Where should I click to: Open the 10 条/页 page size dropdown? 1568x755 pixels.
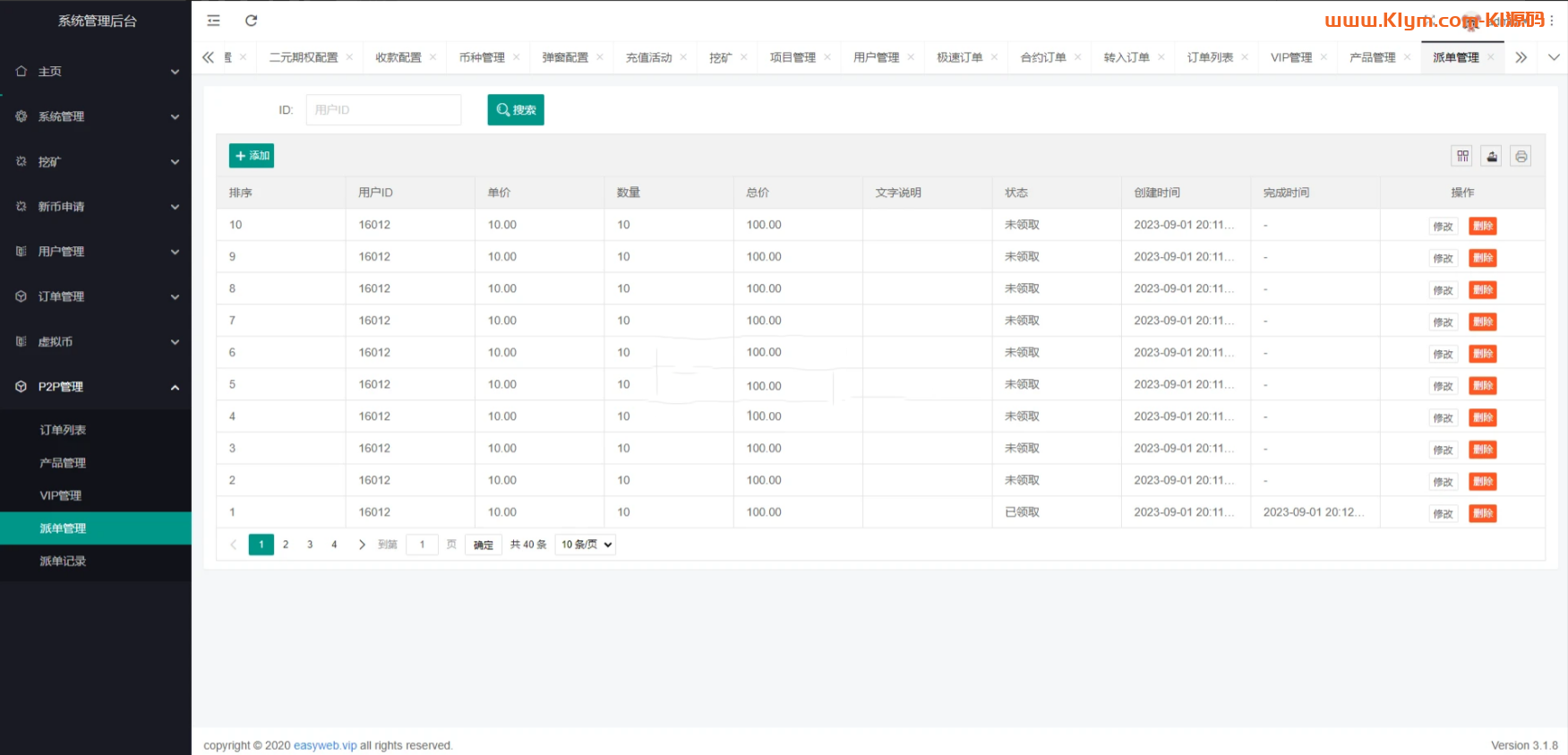click(x=586, y=545)
